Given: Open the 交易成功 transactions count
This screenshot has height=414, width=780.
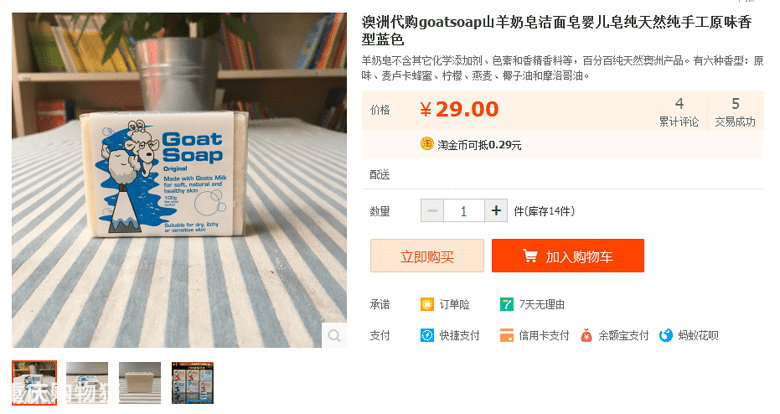Looking at the screenshot, I should tap(735, 112).
